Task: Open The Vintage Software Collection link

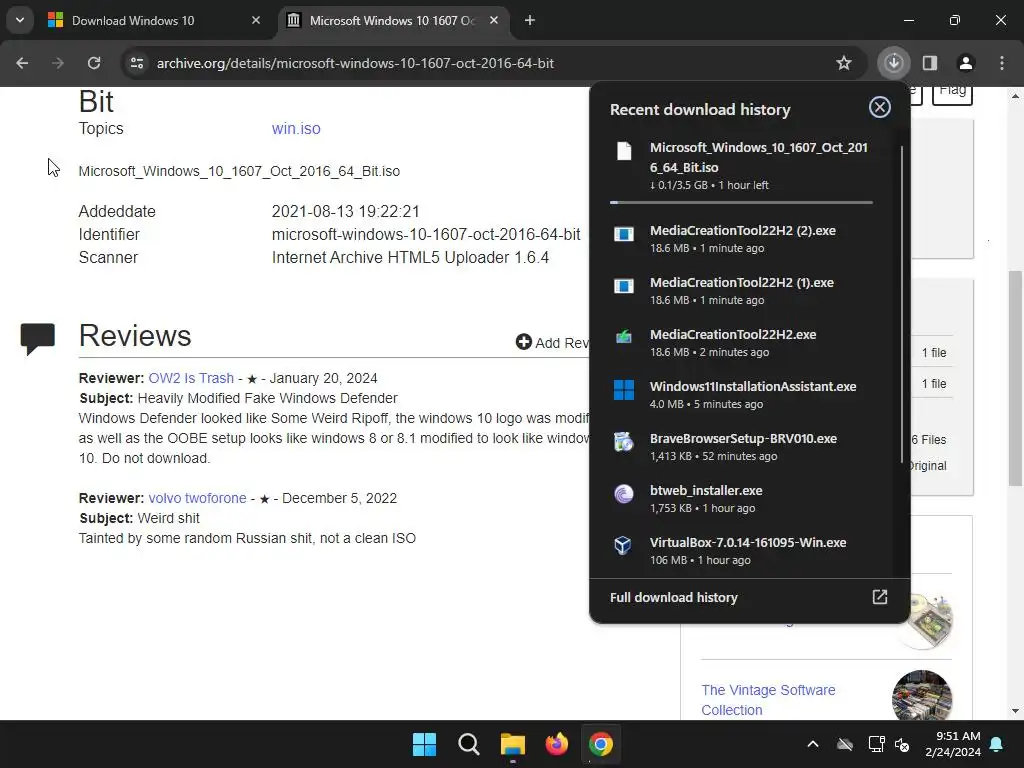Action: point(768,699)
